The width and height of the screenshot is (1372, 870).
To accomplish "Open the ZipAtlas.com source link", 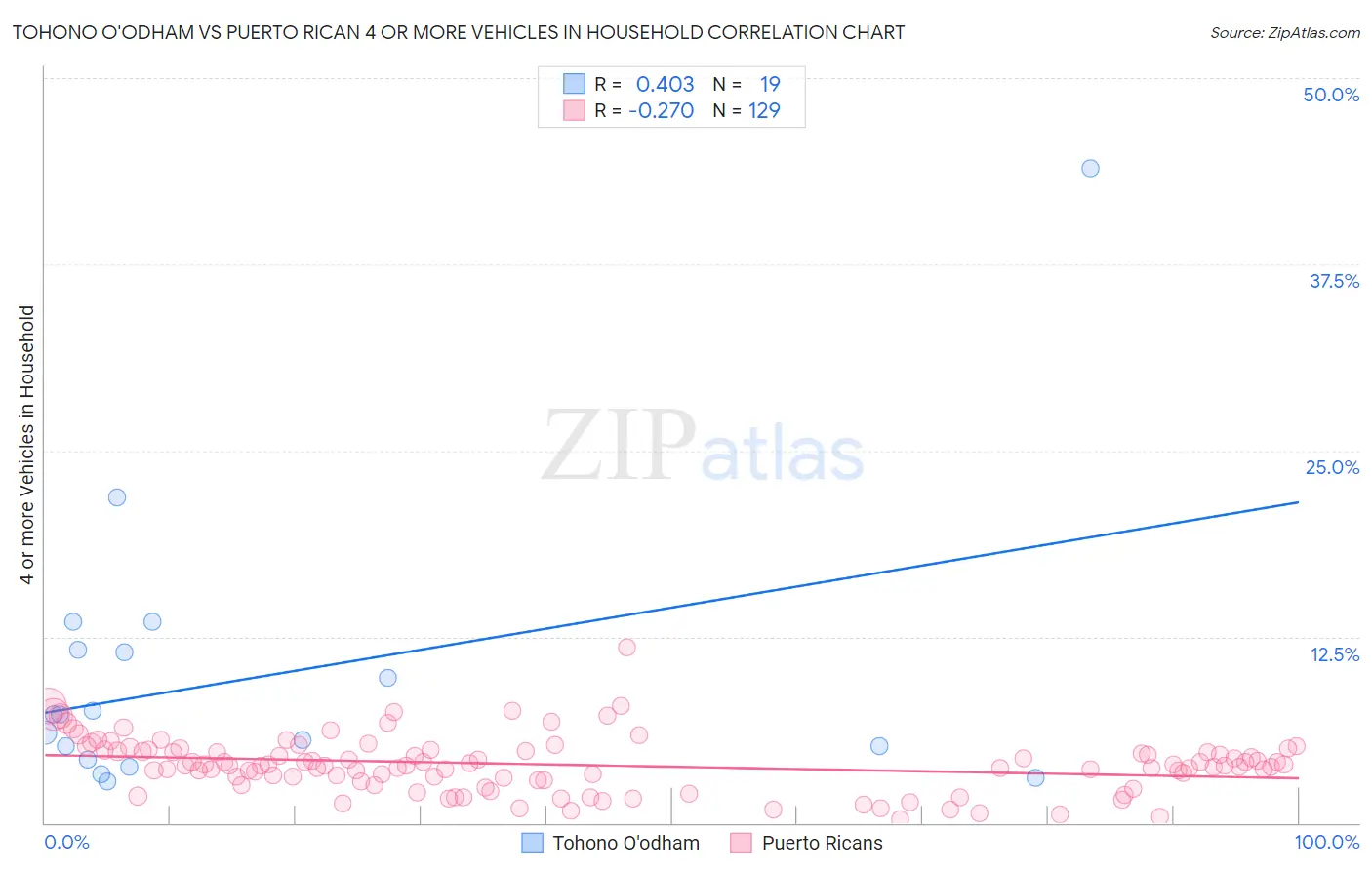I will click(1285, 33).
